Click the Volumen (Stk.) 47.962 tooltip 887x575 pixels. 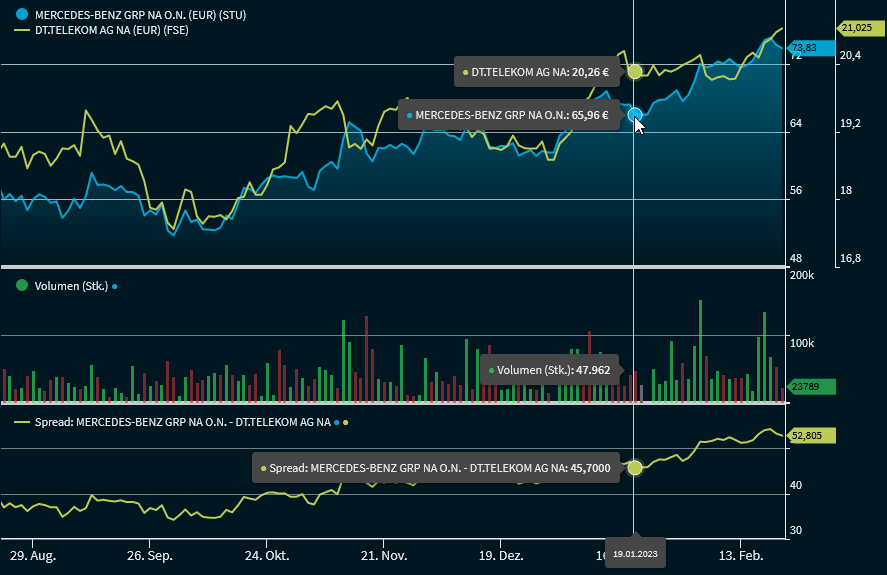pyautogui.click(x=547, y=370)
